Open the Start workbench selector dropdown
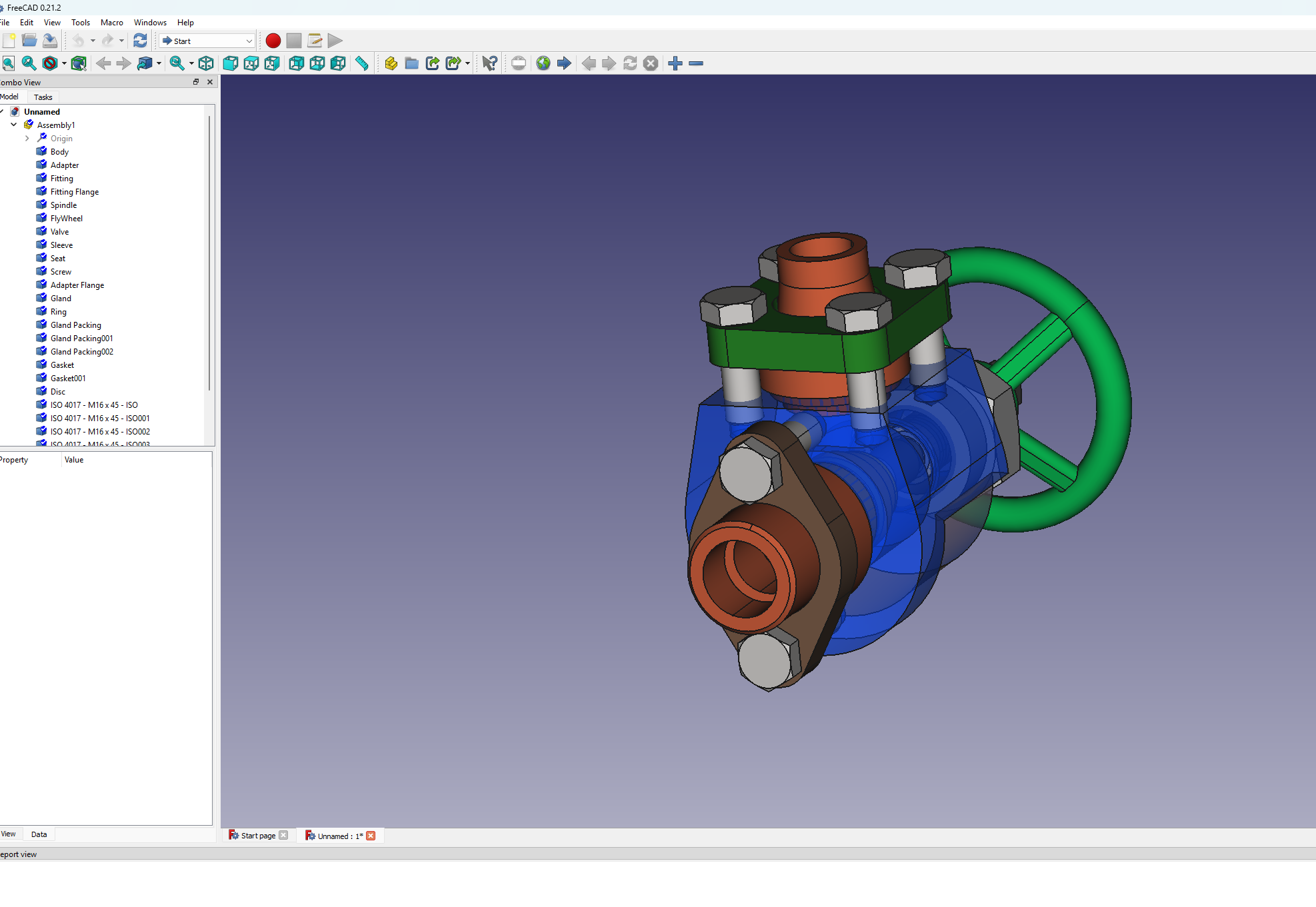The height and width of the screenshot is (907, 1316). pyautogui.click(x=207, y=41)
